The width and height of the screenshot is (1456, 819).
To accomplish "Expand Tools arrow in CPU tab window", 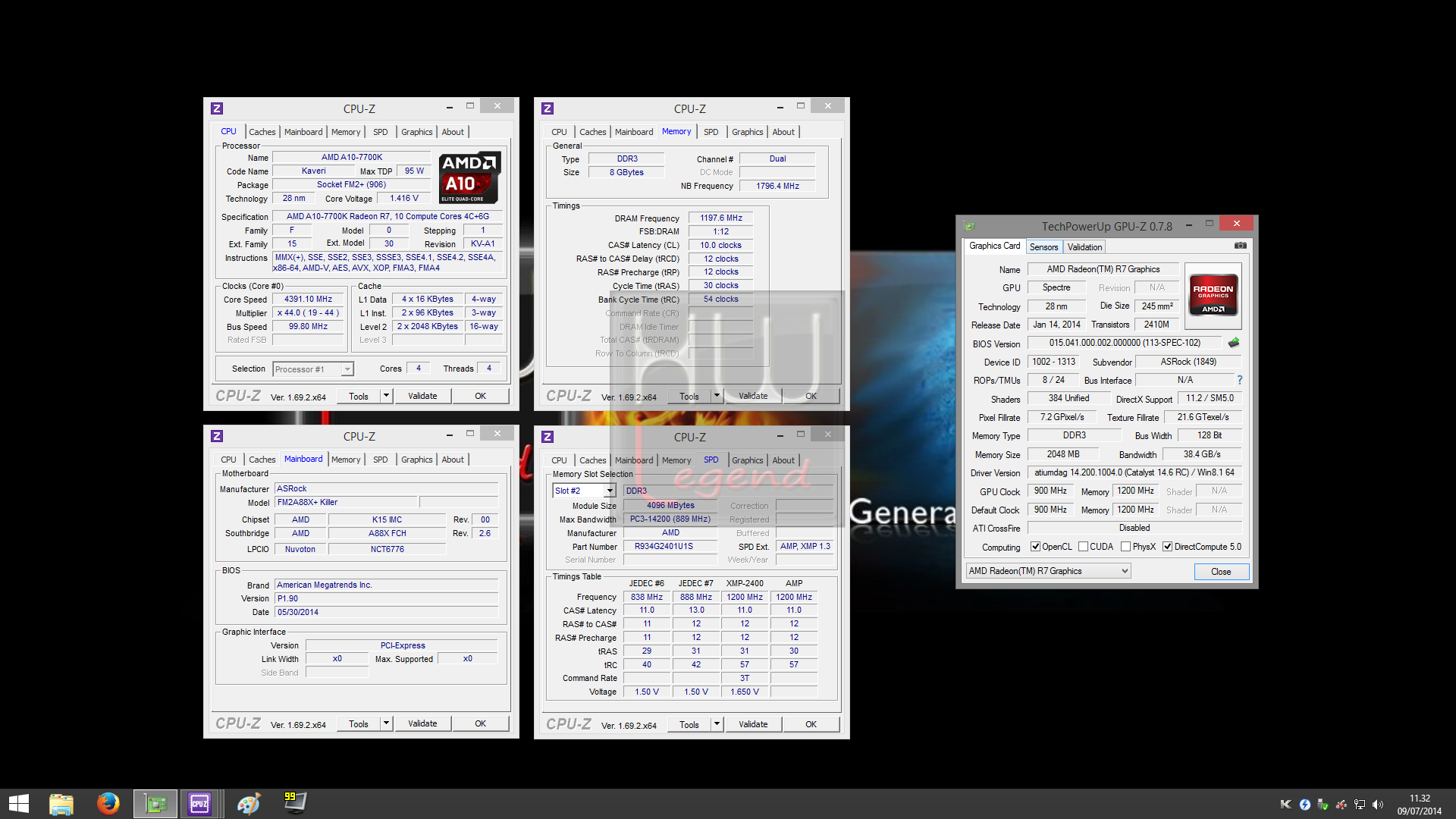I will point(386,396).
